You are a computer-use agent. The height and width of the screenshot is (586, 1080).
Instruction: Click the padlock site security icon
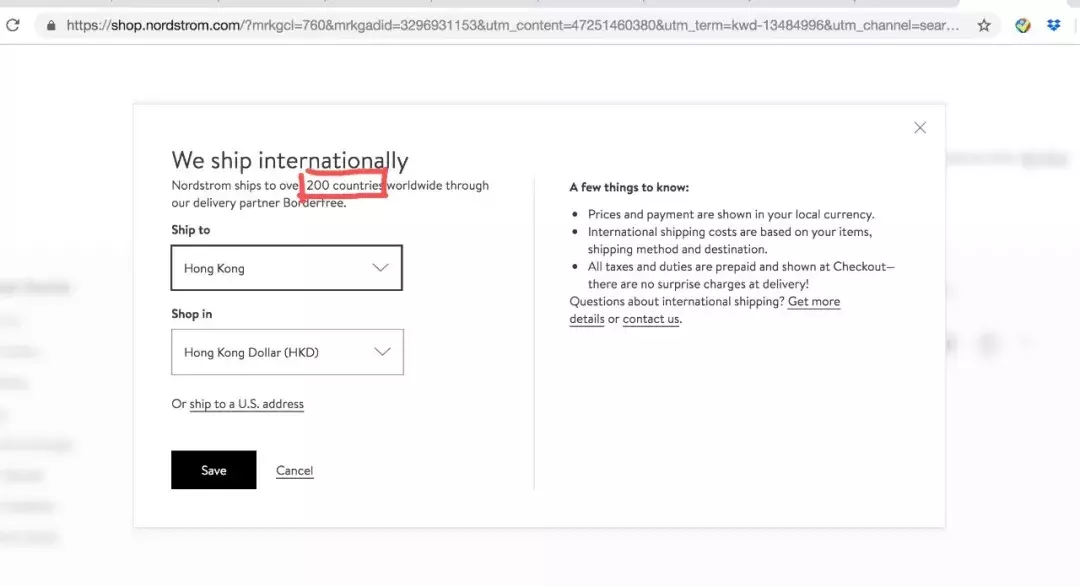coord(50,25)
